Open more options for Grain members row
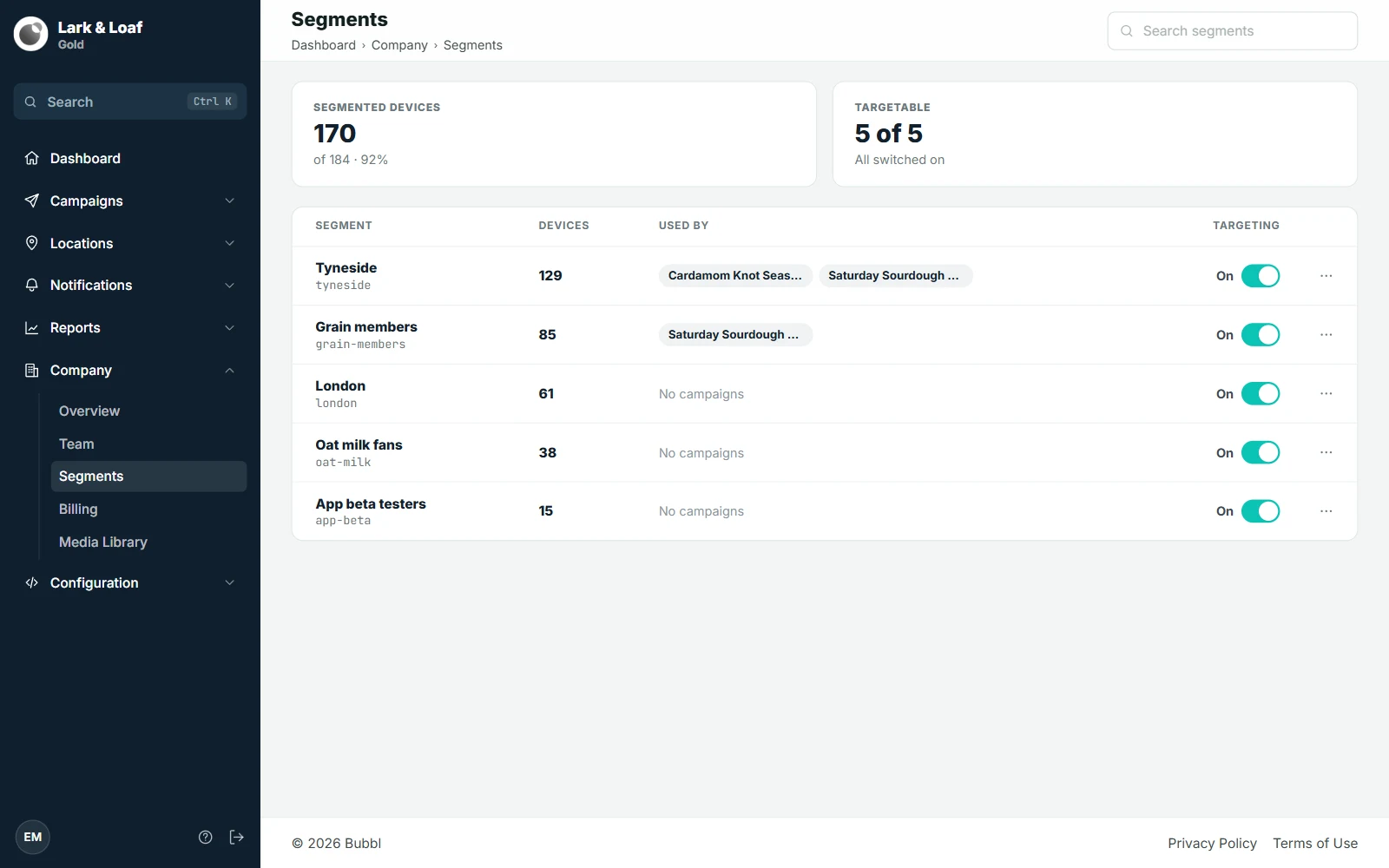This screenshot has width=1389, height=868. [1326, 334]
